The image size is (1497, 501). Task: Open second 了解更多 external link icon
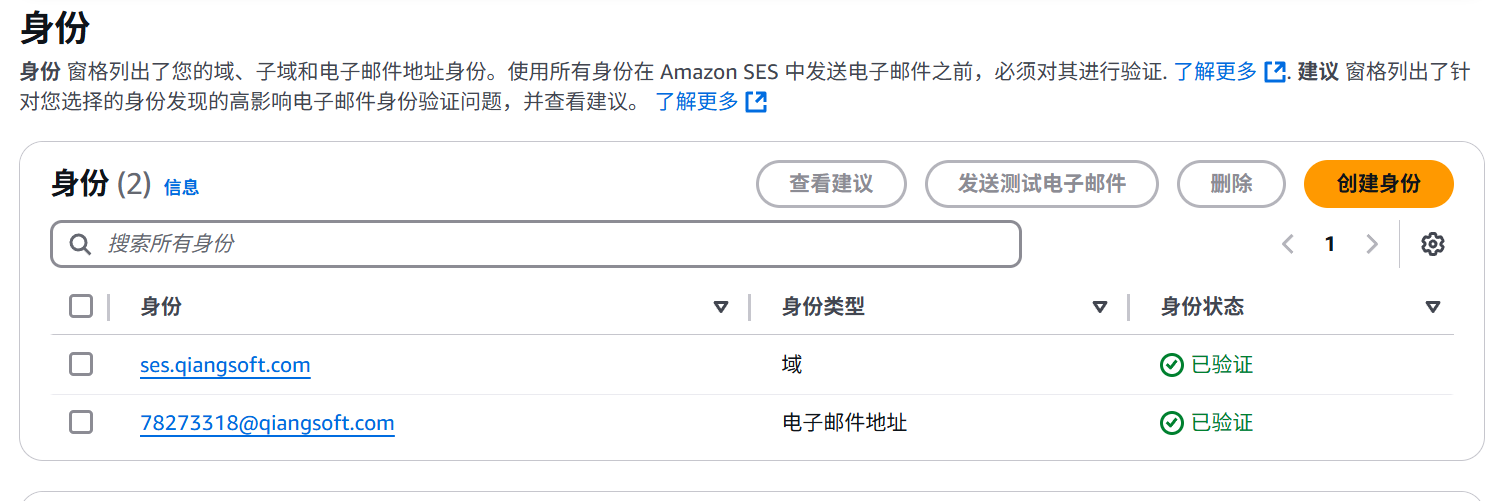(757, 102)
